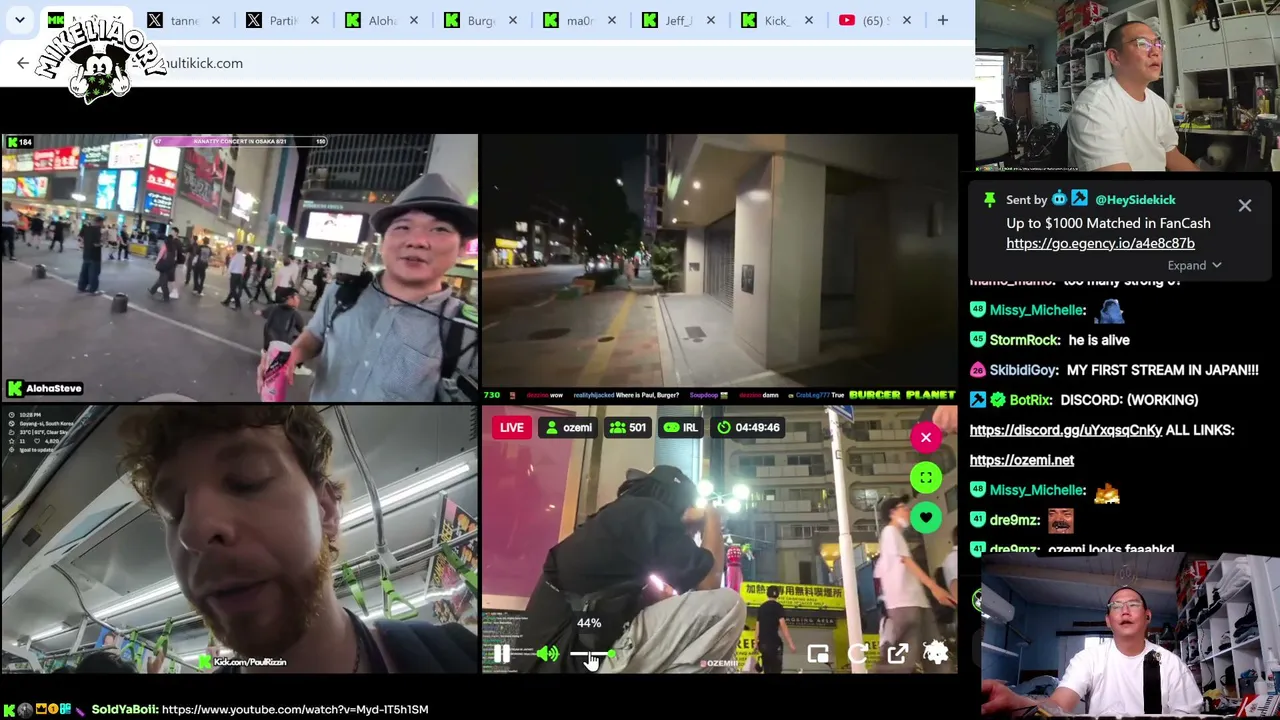Close the pinned HeySidekick message
This screenshot has width=1280, height=720.
pyautogui.click(x=1245, y=206)
